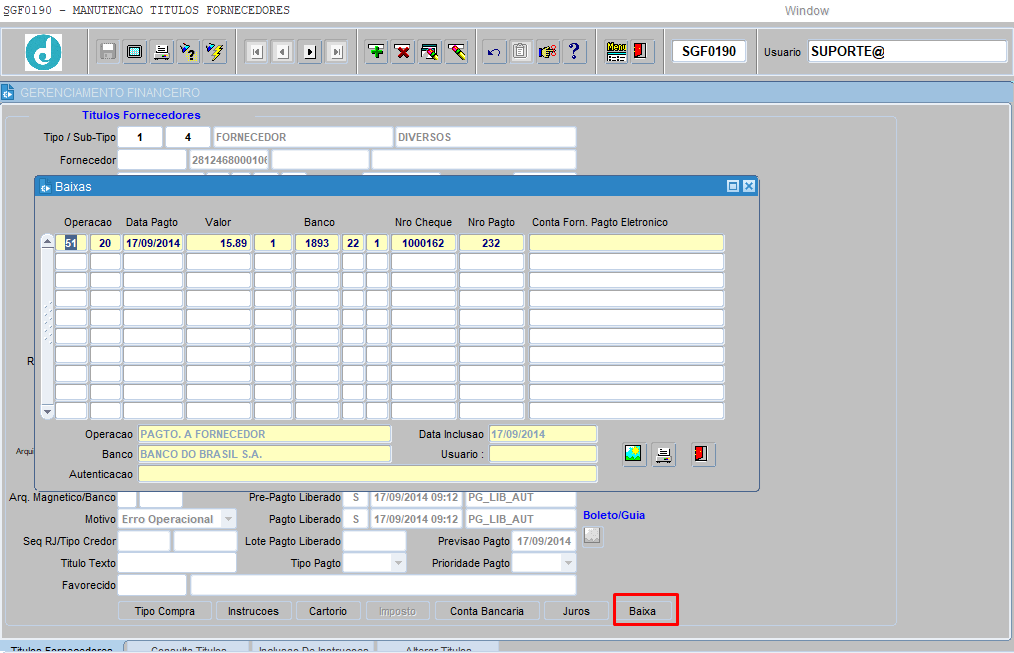Click the Juros button
This screenshot has width=1014, height=653.
point(576,611)
